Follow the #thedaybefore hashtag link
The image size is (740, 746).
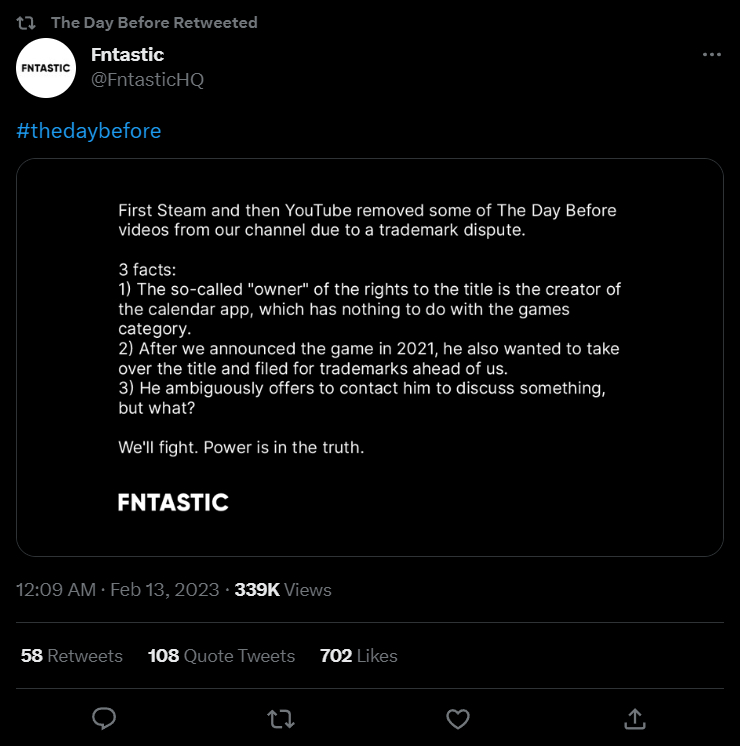[89, 131]
